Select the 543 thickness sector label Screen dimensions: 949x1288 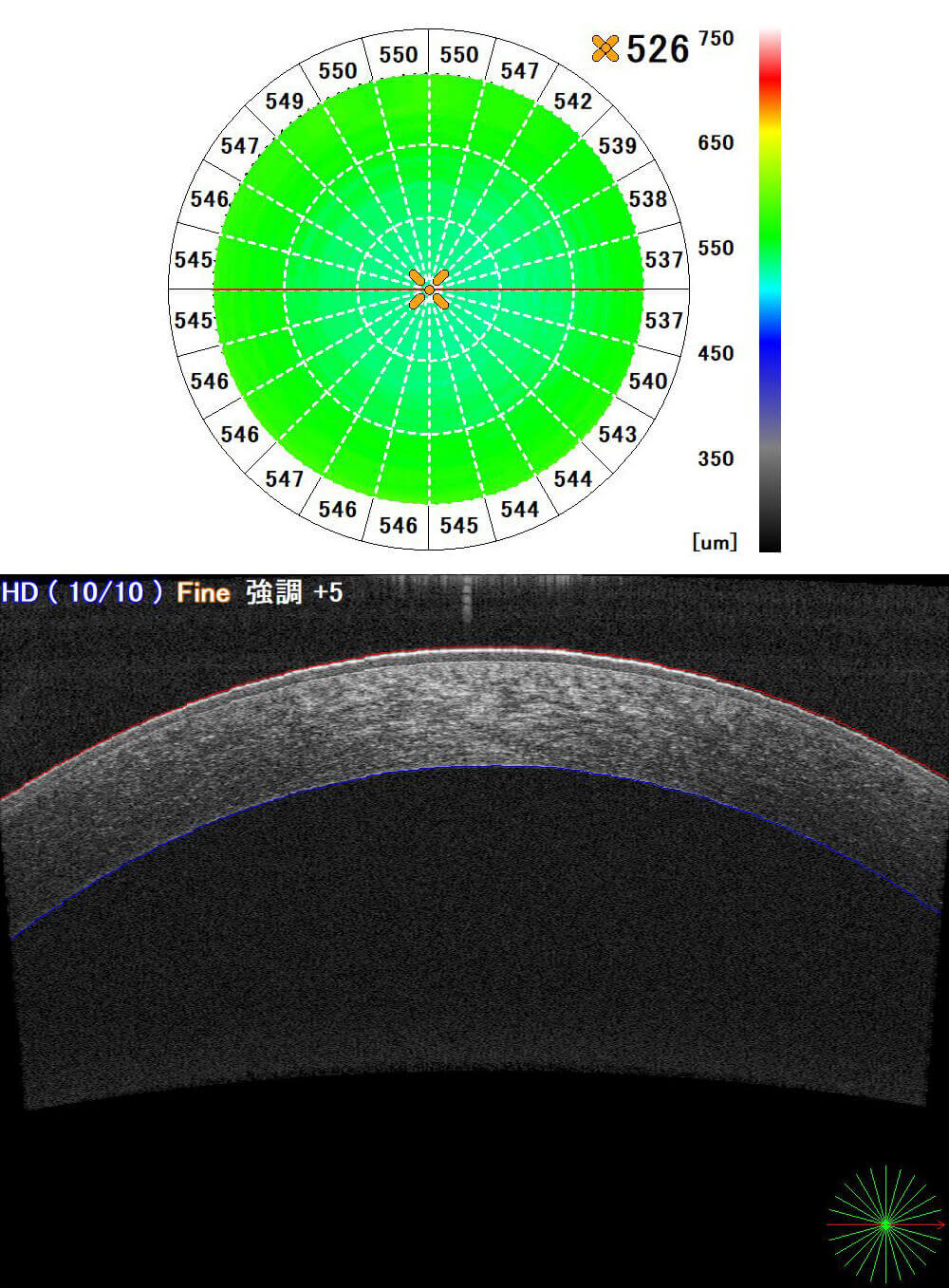pos(617,435)
